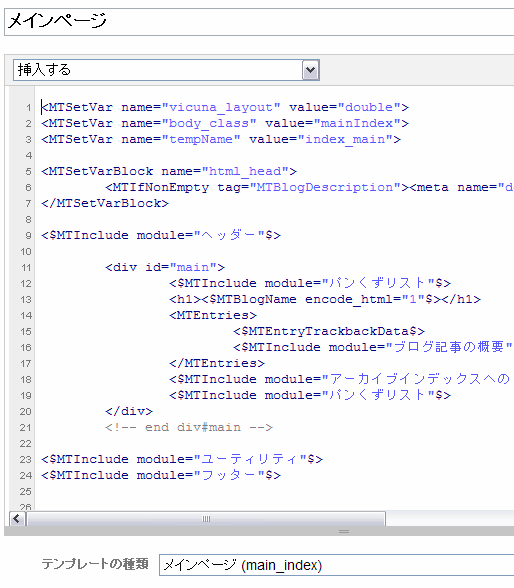The height and width of the screenshot is (588, 514).
Task: Click the MTSetVarBlock html_head opening tag
Action: (169, 171)
